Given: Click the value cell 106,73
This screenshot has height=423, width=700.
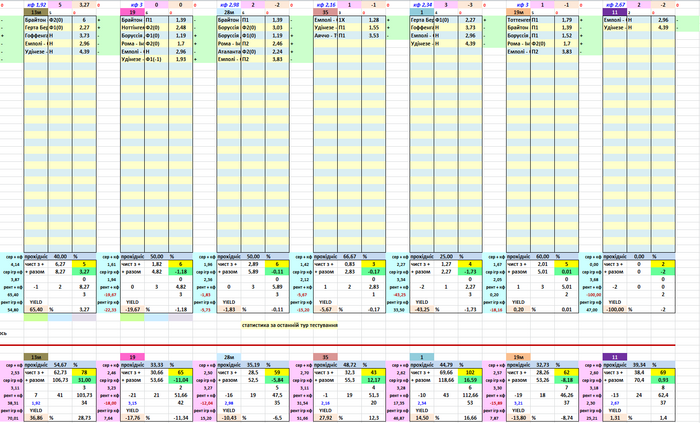Looking at the screenshot, I should coord(60,380).
